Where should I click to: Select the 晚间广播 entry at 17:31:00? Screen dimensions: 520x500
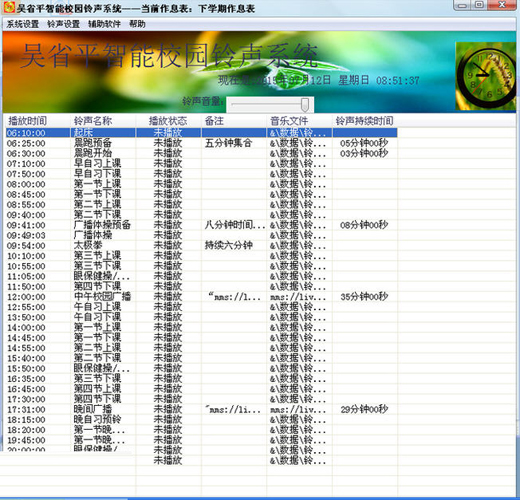click(x=201, y=409)
